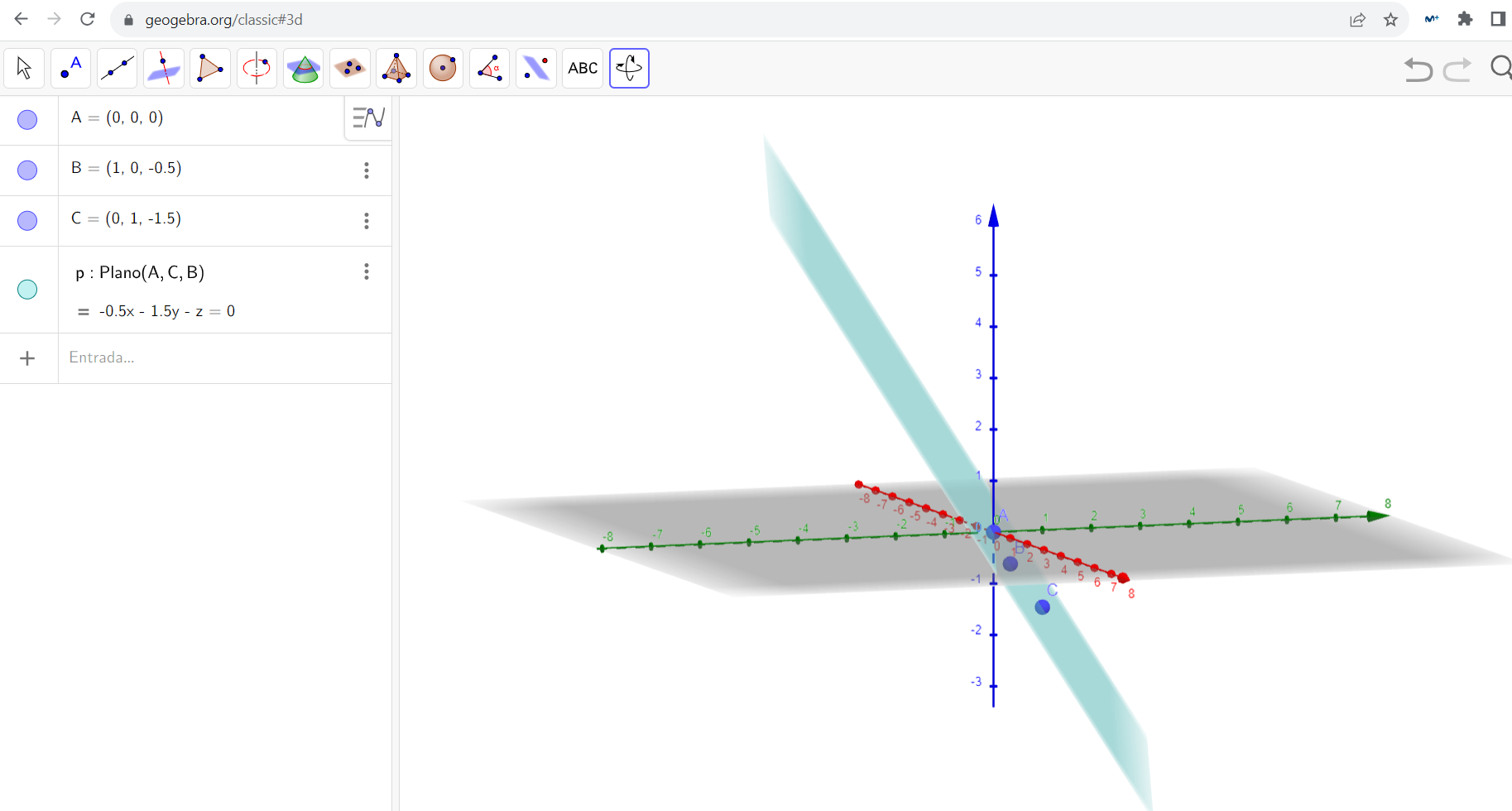Open the three-dot menu for plane p

[367, 271]
